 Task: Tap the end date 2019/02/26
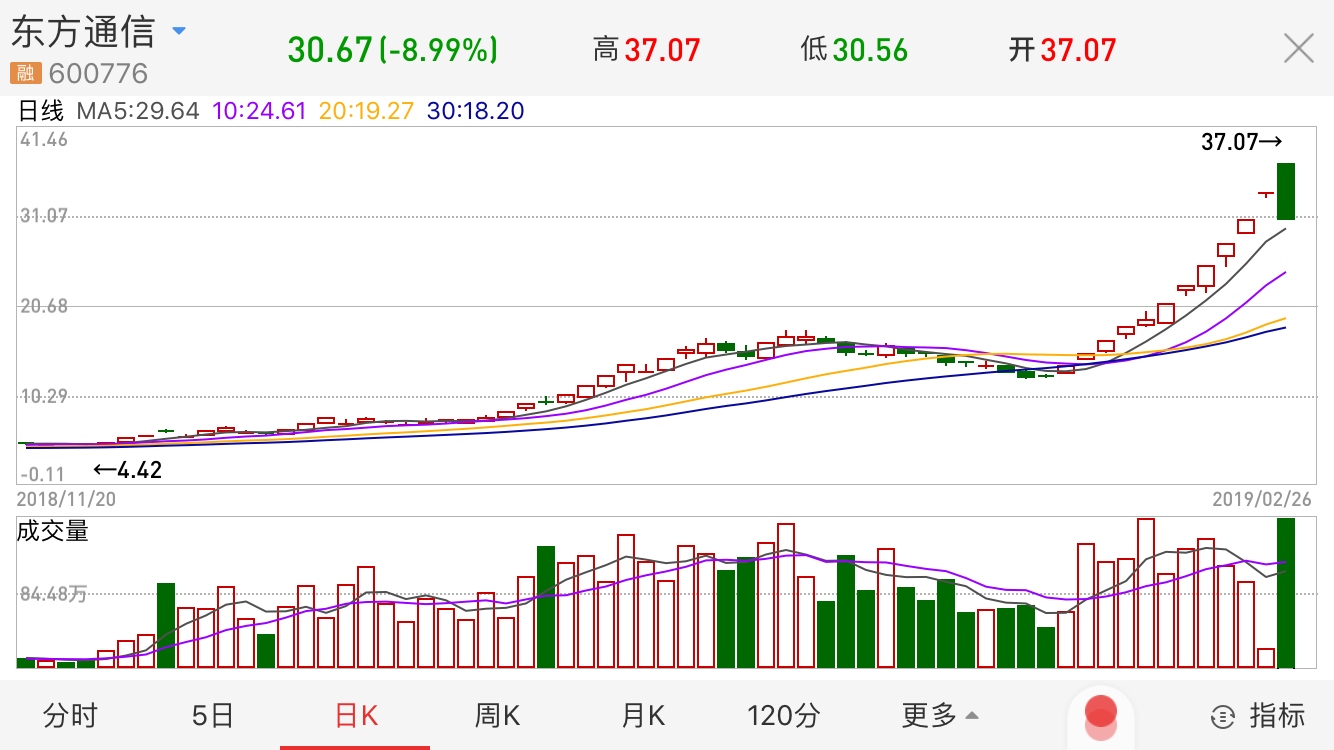pyautogui.click(x=1262, y=498)
